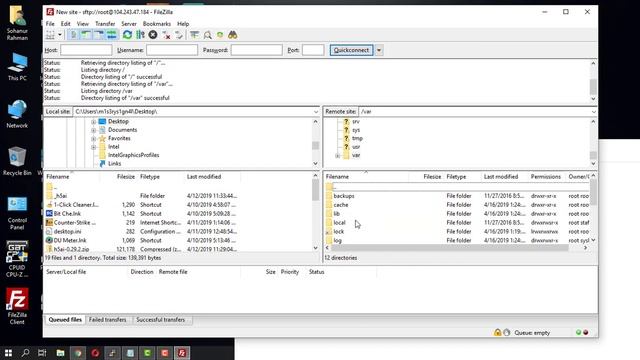This screenshot has width=640, height=360.
Task: Click the Username input field
Action: (x=172, y=50)
